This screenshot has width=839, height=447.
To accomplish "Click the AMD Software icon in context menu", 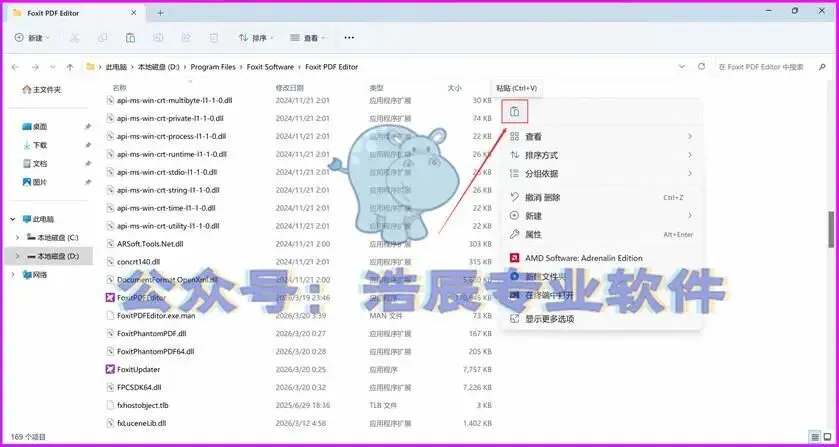I will [x=514, y=258].
